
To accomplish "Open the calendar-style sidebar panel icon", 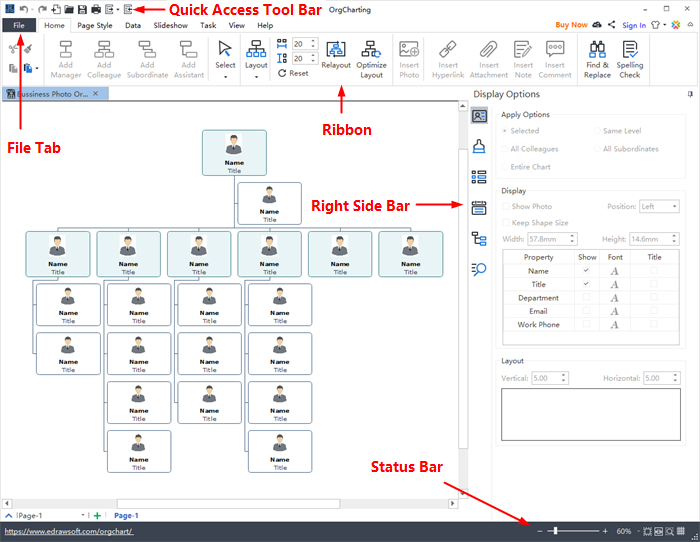I will pyautogui.click(x=479, y=208).
